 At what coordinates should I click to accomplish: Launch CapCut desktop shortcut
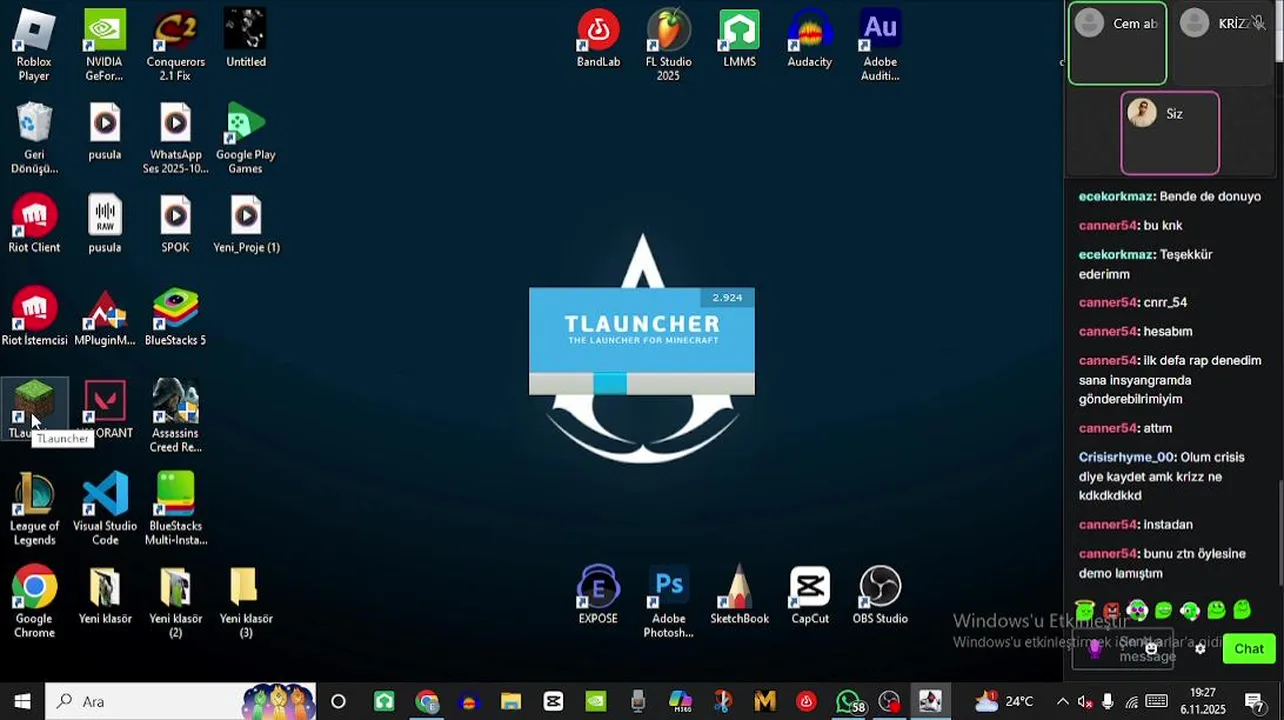coord(809,596)
